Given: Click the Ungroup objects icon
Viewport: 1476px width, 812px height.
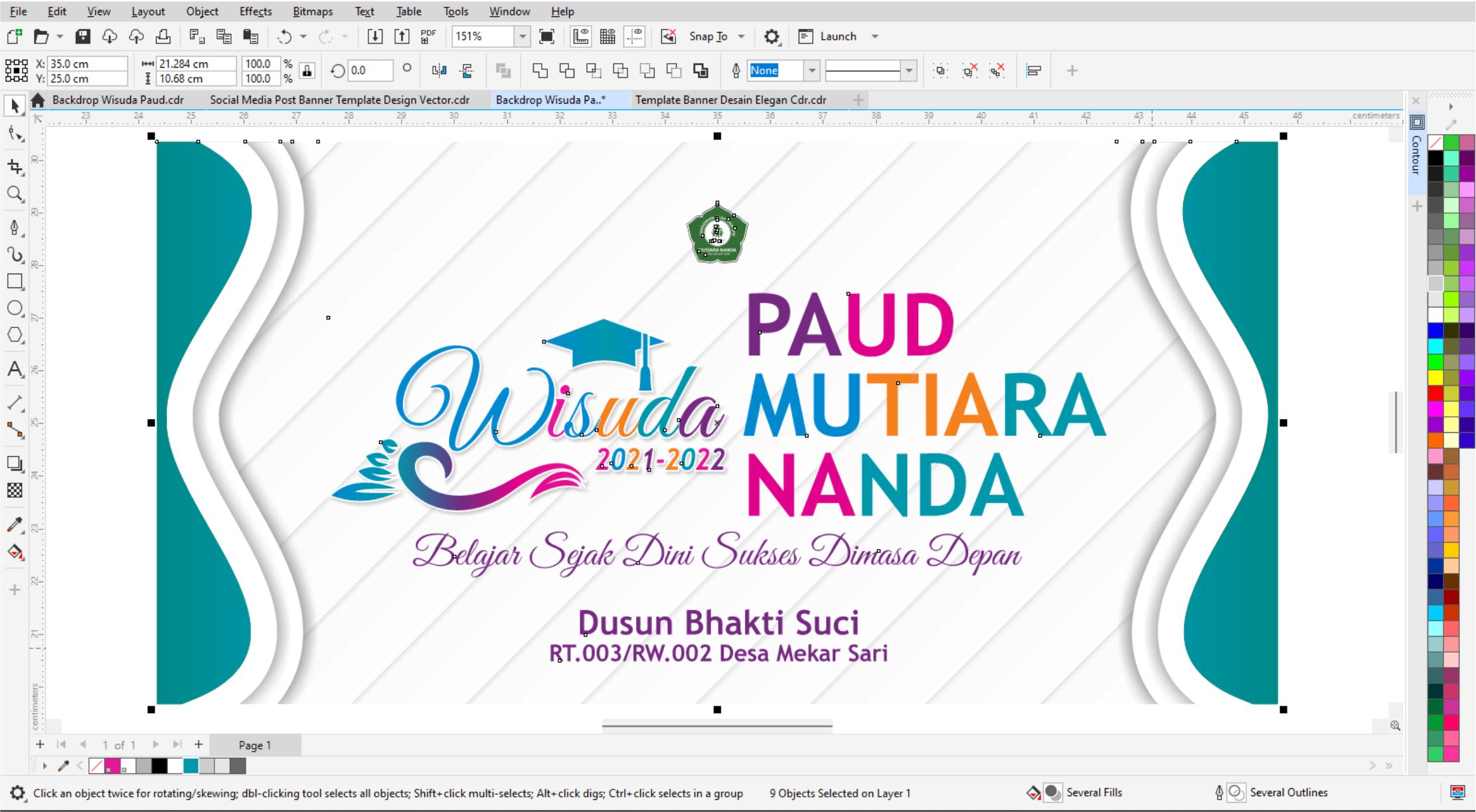Looking at the screenshot, I should pyautogui.click(x=969, y=70).
